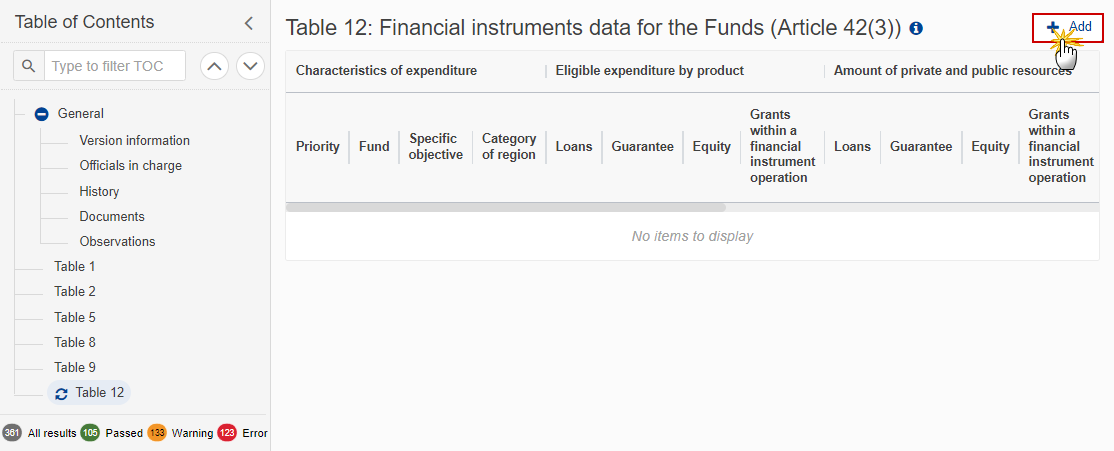Focus the Type to filter TOC field
Image resolution: width=1114 pixels, height=451 pixels.
coord(114,66)
